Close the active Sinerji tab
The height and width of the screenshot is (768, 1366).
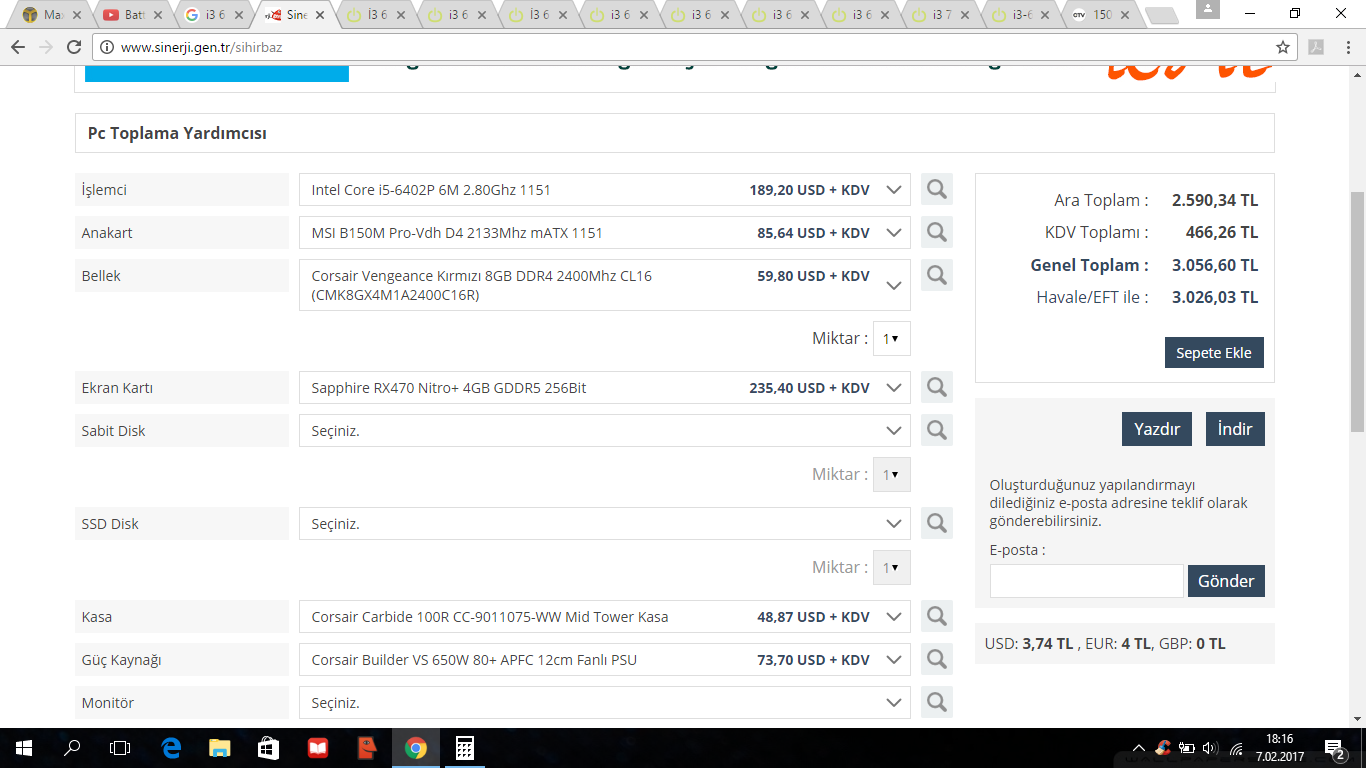pyautogui.click(x=319, y=15)
